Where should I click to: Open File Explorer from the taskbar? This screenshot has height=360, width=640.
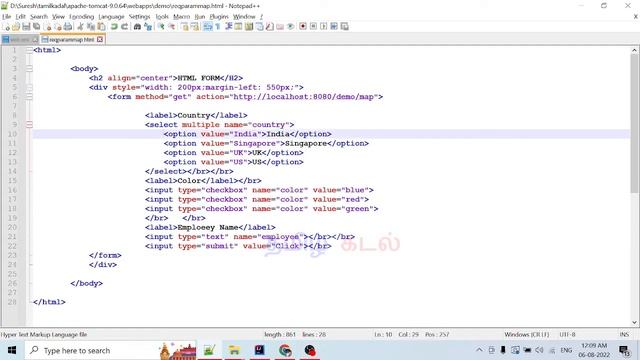point(234,351)
